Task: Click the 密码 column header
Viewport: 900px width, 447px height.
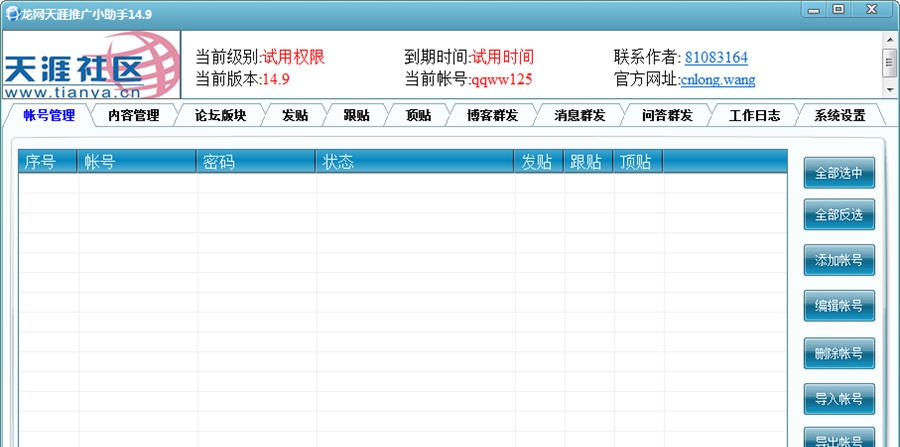Action: pyautogui.click(x=255, y=162)
